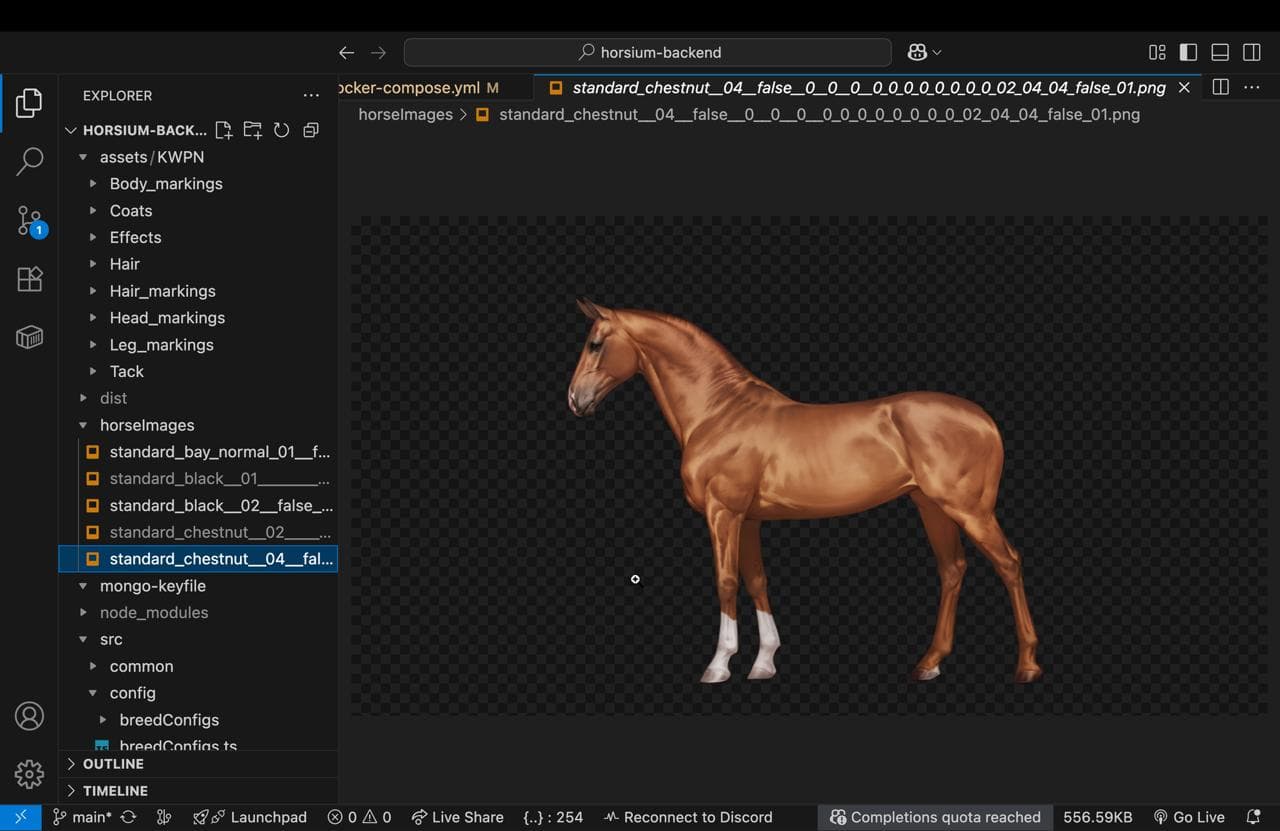This screenshot has width=1280, height=831.
Task: Click horseImages in the breadcrumb
Action: pyautogui.click(x=405, y=114)
